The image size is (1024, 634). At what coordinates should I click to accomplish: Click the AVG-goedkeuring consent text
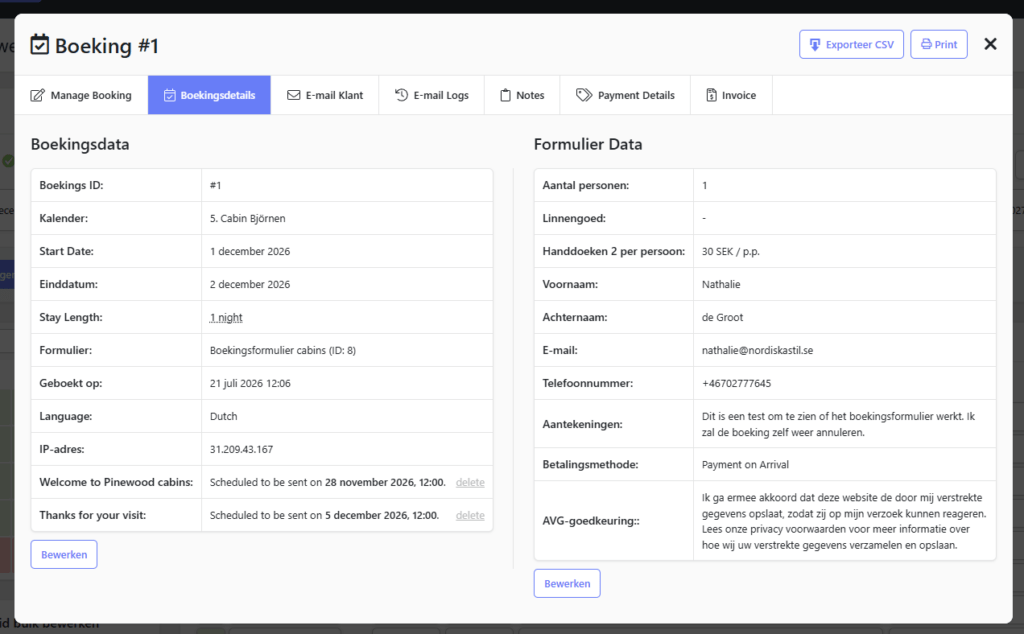point(844,521)
